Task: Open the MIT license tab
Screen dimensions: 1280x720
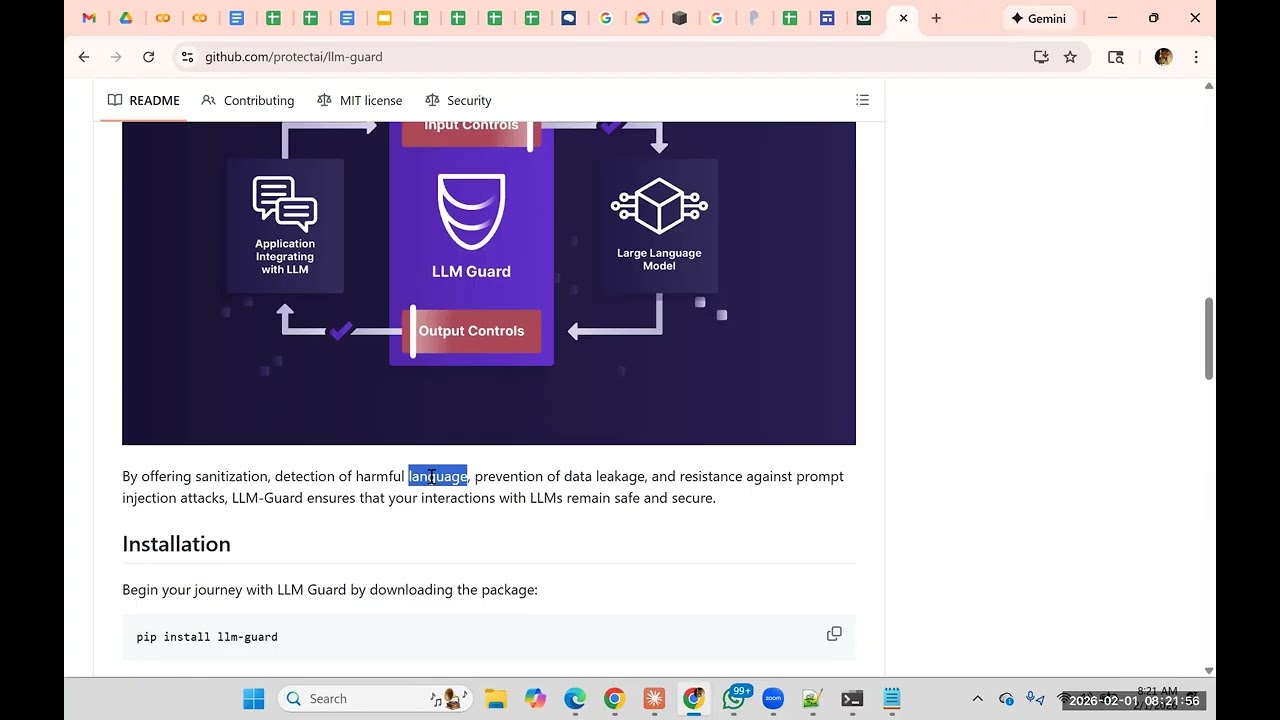Action: [x=360, y=100]
